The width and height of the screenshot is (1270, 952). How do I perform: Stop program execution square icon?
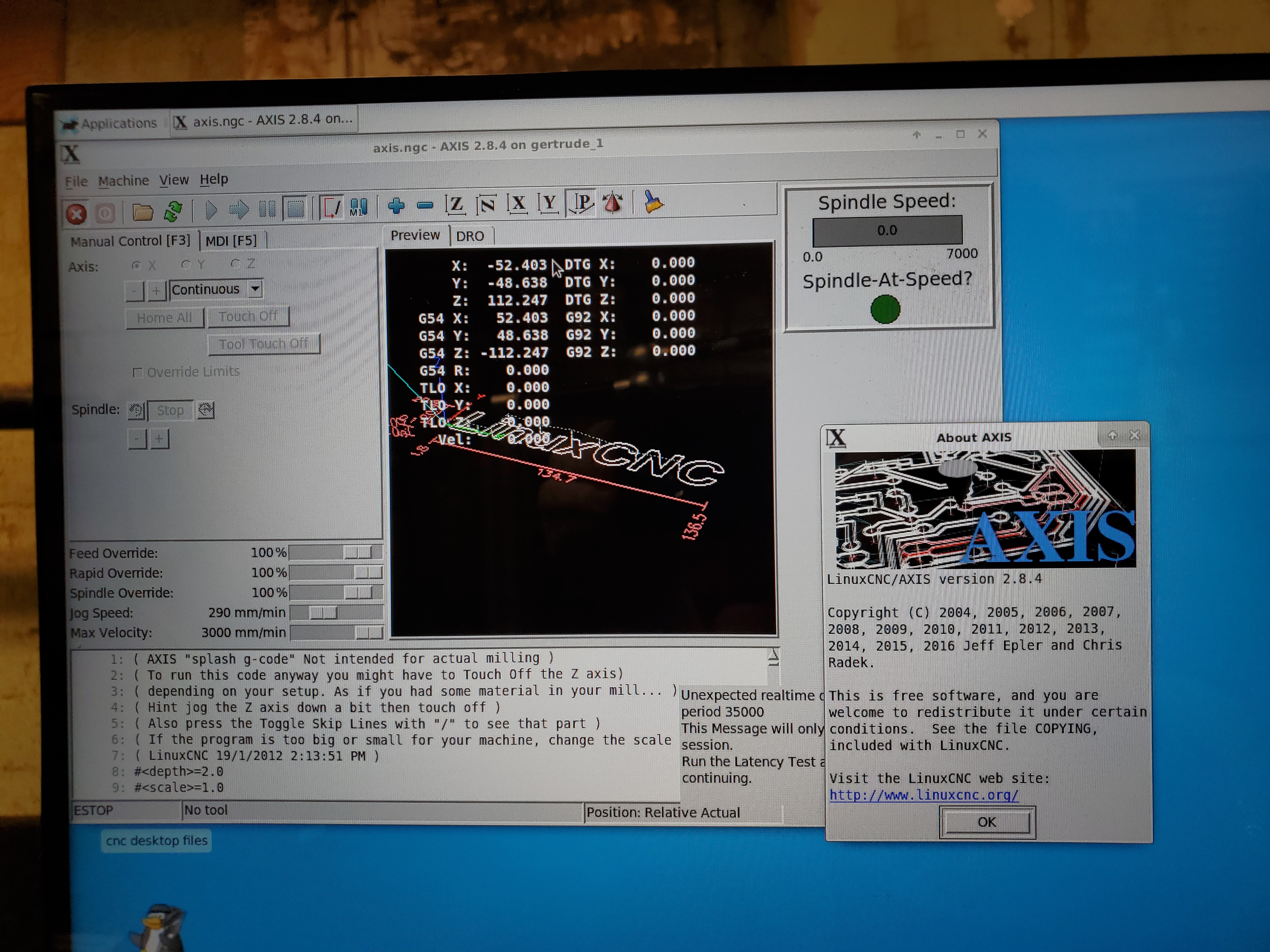[296, 208]
